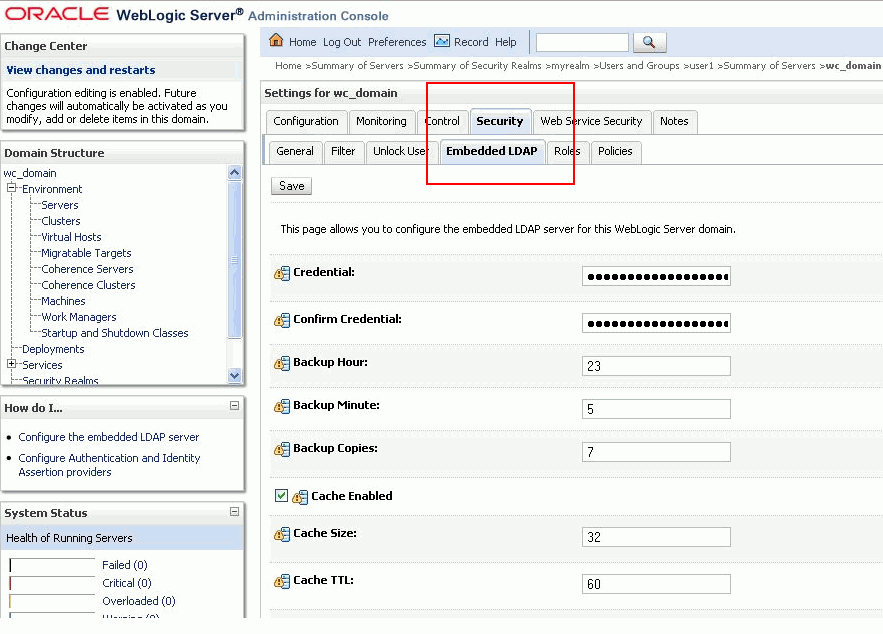Open Startup and Shutdown Classes
Image resolution: width=883 pixels, height=634 pixels.
[x=115, y=333]
